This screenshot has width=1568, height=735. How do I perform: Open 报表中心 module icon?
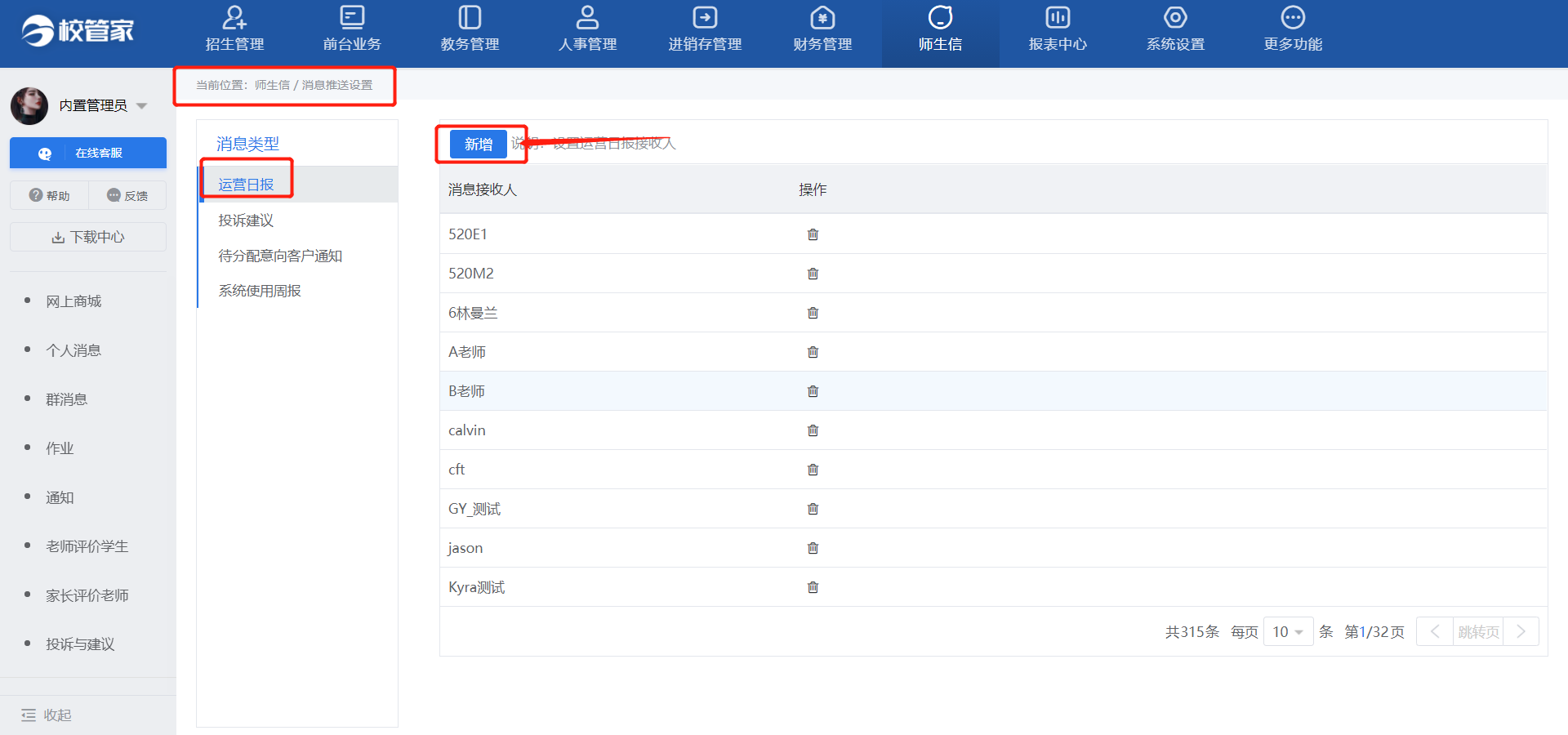1058,17
